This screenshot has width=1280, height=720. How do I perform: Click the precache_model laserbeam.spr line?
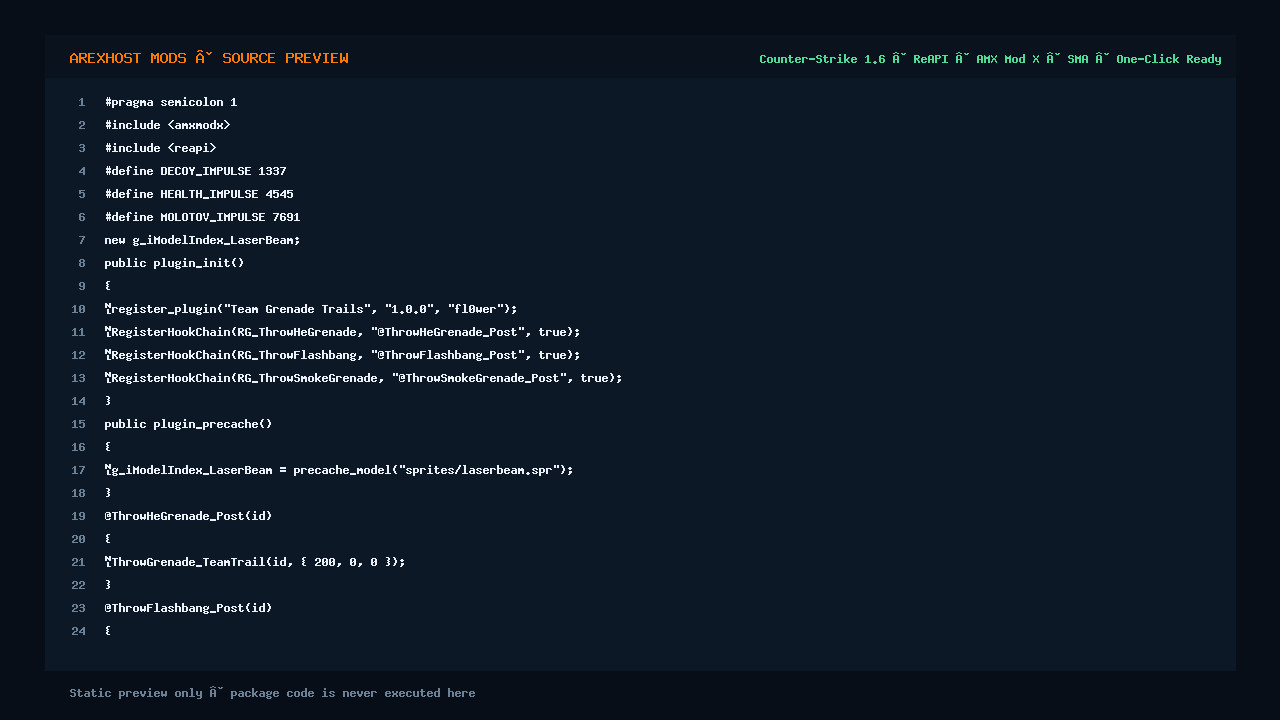[339, 470]
